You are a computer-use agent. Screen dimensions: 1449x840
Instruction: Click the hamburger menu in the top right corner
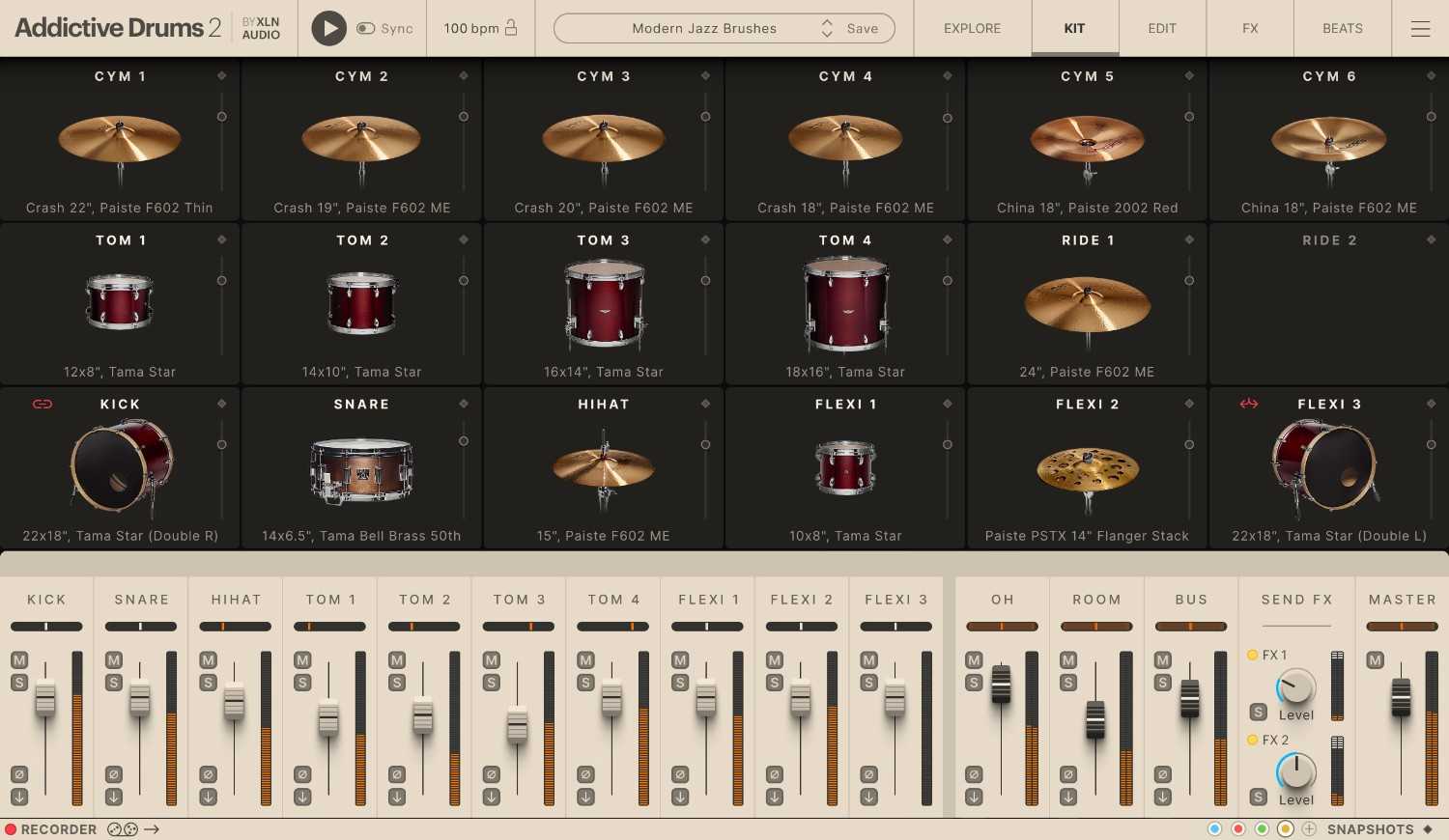(1420, 28)
